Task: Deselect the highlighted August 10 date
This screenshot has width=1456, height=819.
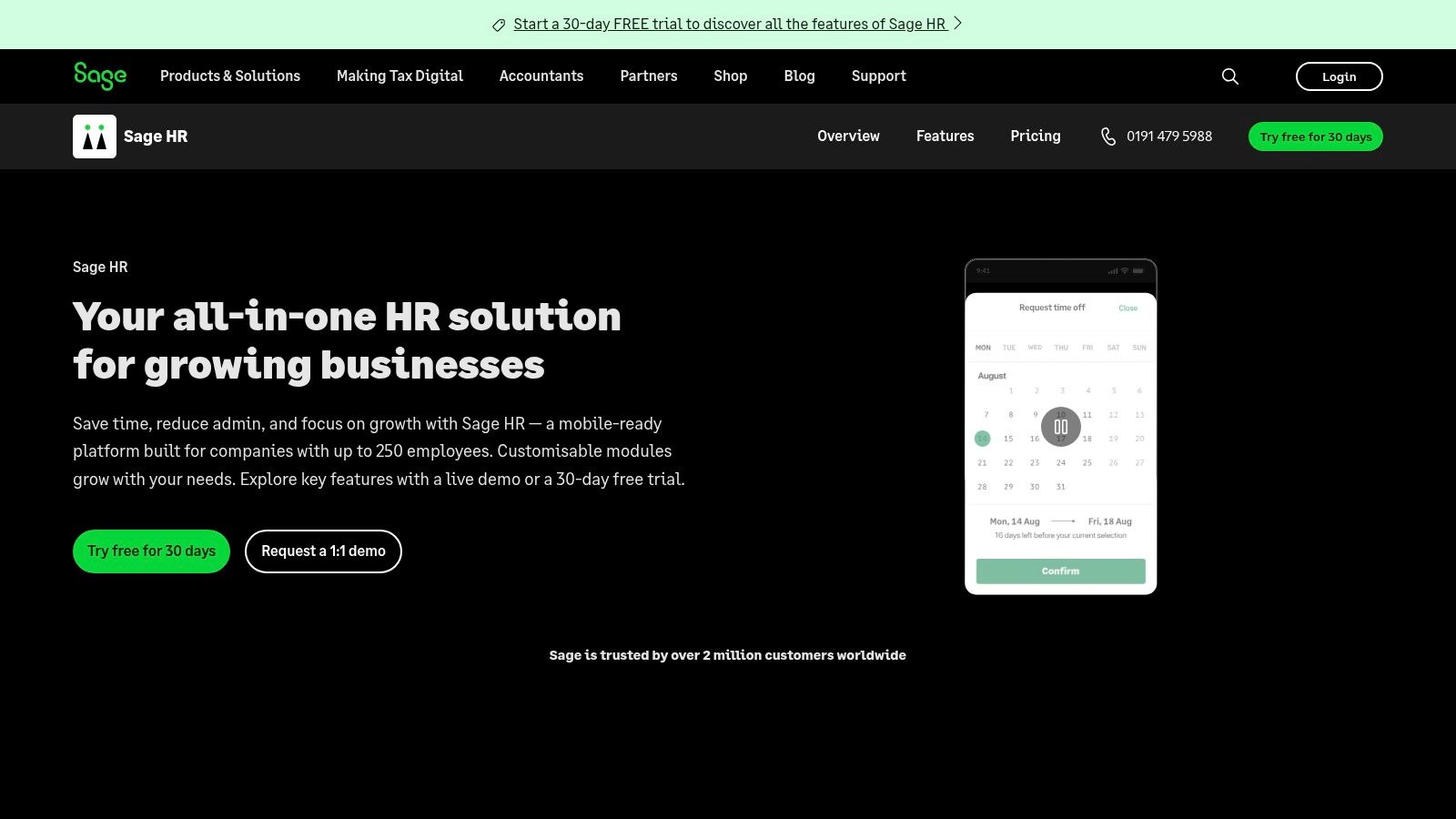Action: 1060,413
